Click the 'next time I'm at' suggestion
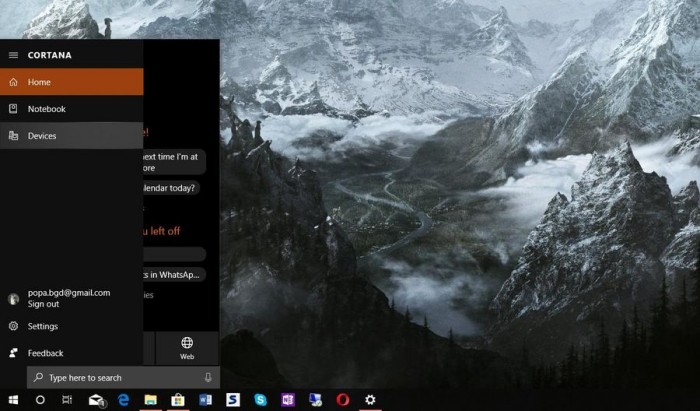 click(x=174, y=162)
